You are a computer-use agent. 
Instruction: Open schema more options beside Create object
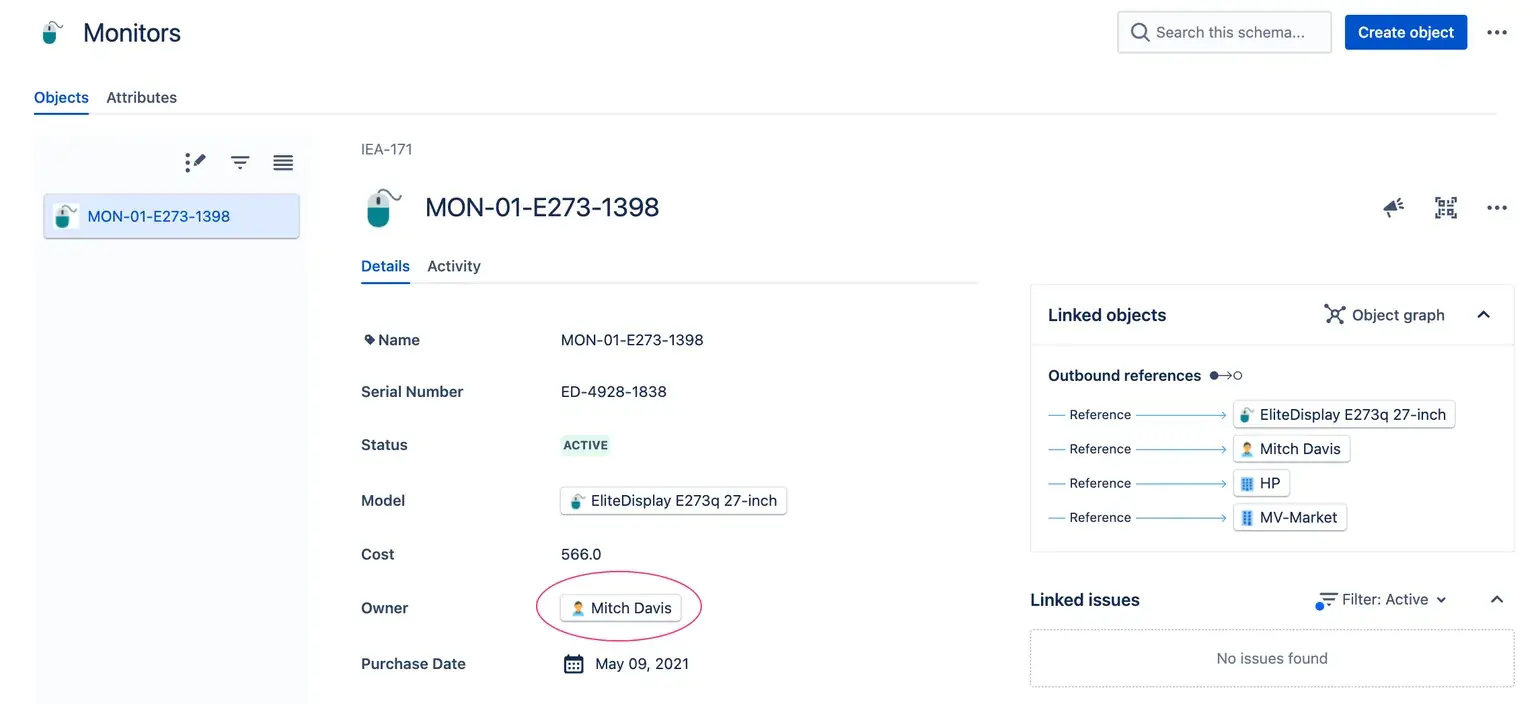click(1496, 33)
